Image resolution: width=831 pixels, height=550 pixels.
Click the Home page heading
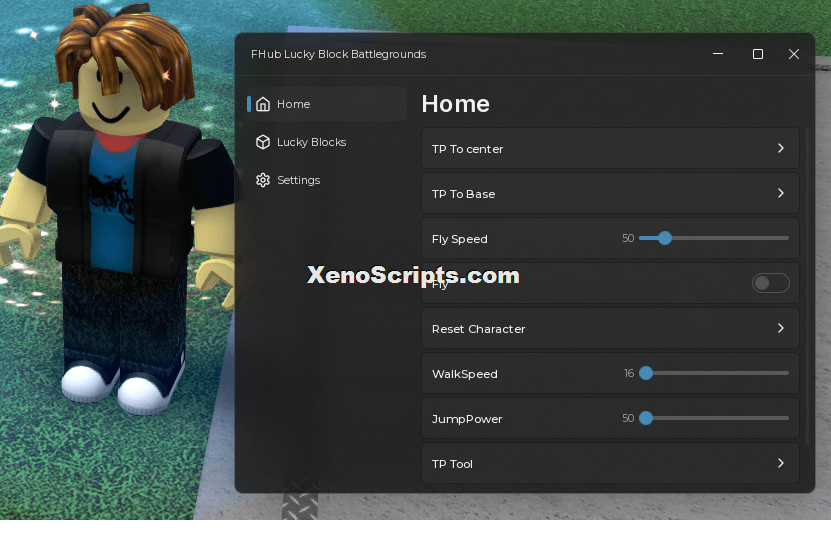(455, 104)
